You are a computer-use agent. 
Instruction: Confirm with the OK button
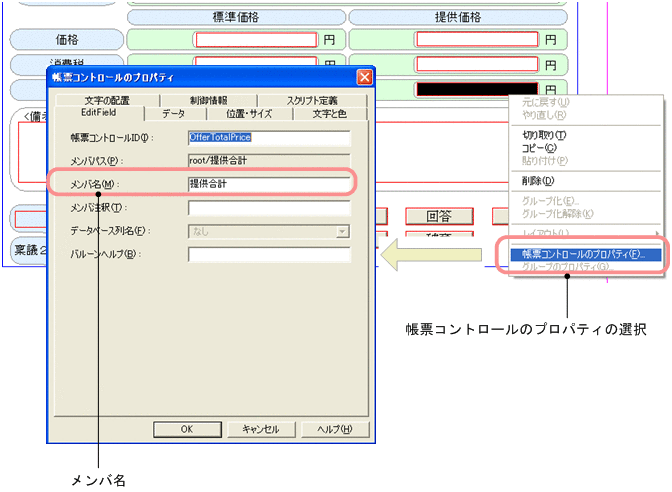pyautogui.click(x=187, y=429)
